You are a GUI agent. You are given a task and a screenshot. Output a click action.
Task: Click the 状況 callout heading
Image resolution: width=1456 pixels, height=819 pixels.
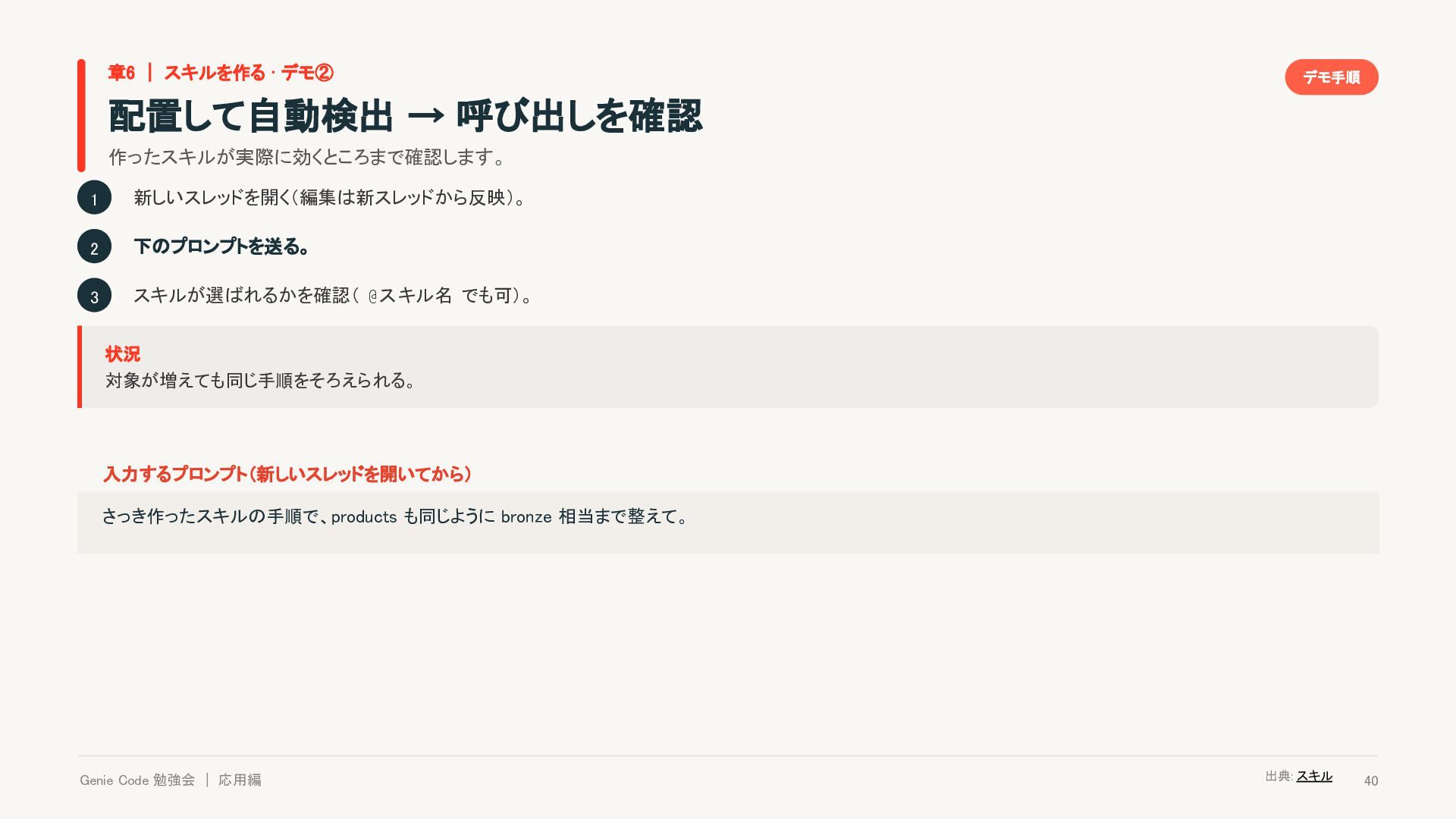pyautogui.click(x=122, y=353)
